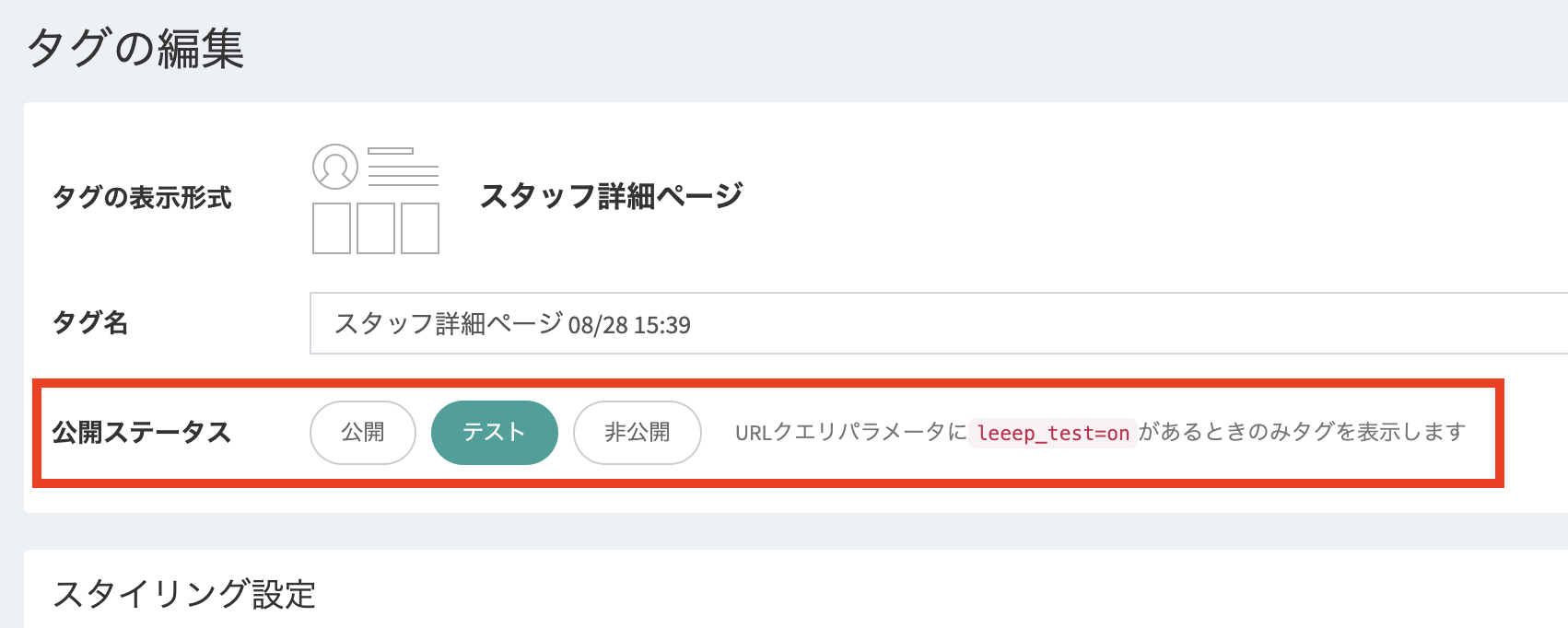1568x628 pixels.
Task: Click the 公開ステータス label
Action: click(141, 432)
